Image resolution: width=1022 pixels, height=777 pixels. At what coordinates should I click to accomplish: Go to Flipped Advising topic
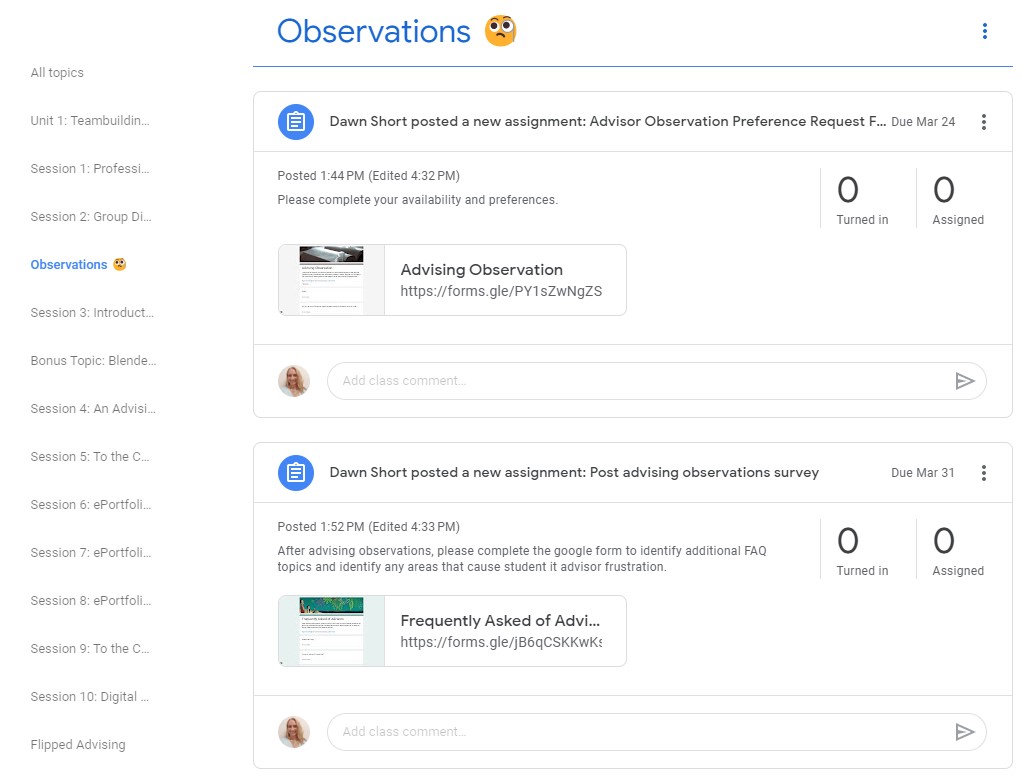pyautogui.click(x=78, y=745)
